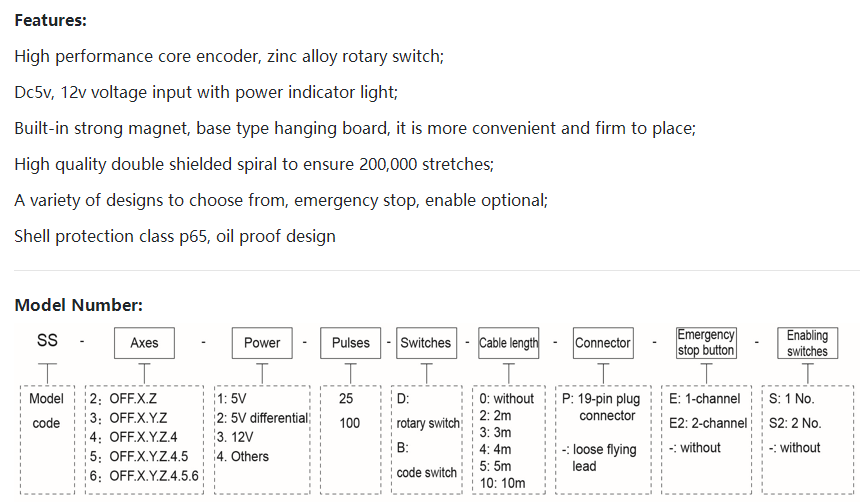860x504 pixels.
Task: Click the 10: 10m cable length option
Action: coord(503,483)
